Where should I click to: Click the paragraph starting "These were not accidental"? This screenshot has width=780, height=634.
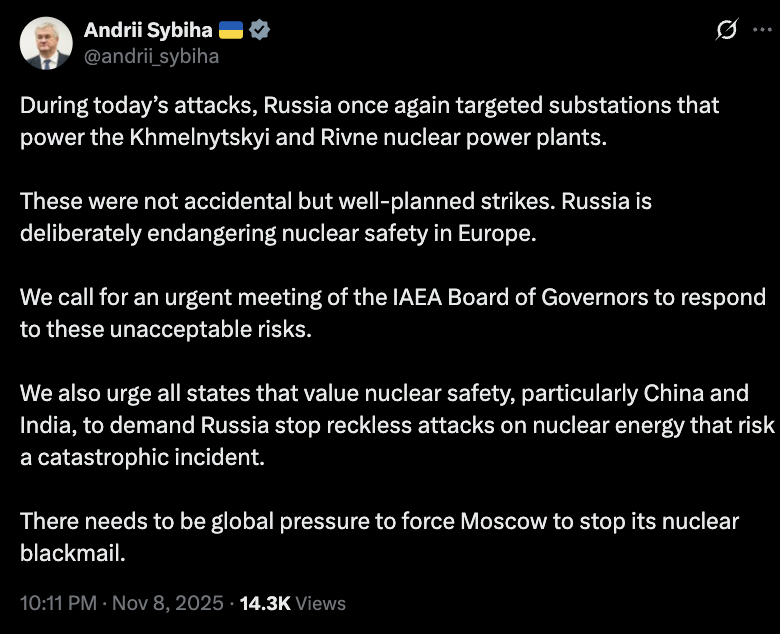(x=335, y=216)
